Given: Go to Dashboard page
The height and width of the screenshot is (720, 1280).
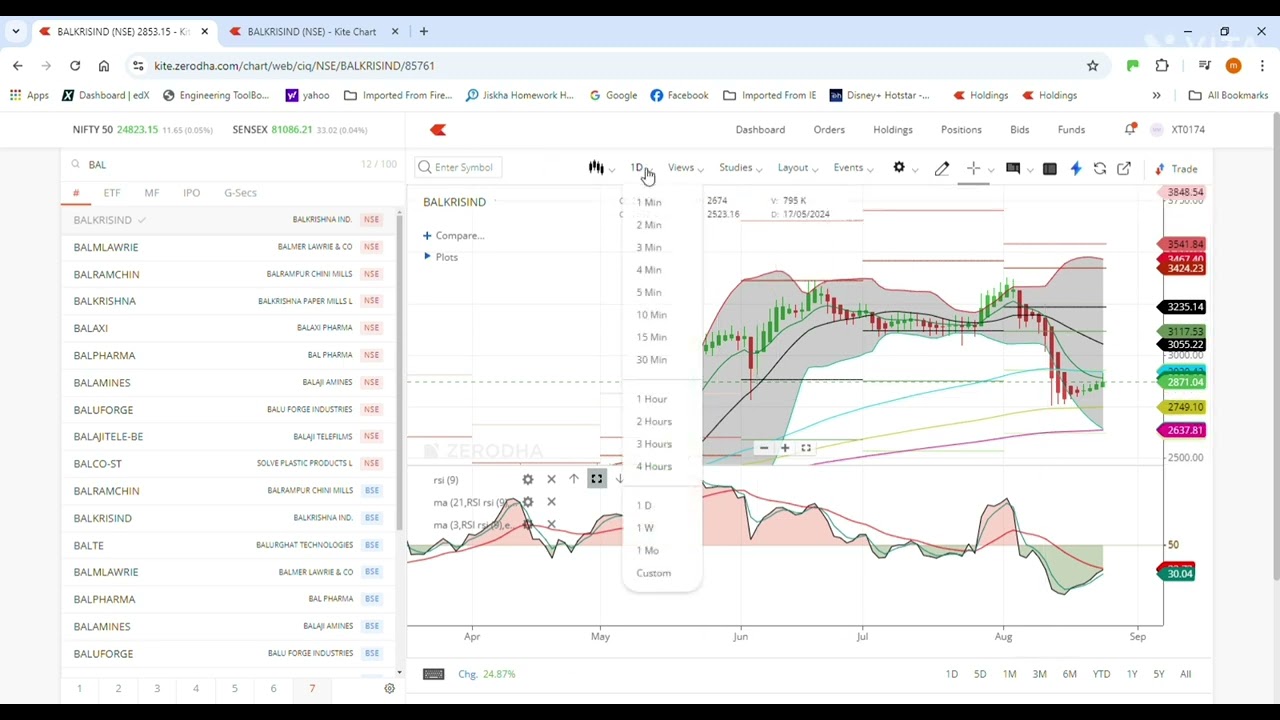Looking at the screenshot, I should coord(760,129).
